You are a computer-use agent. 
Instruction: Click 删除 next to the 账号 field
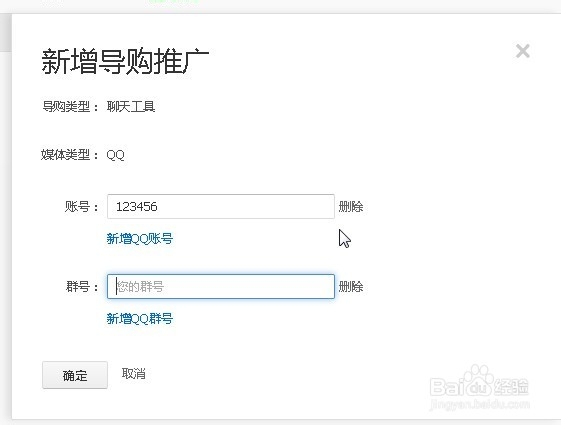(351, 206)
